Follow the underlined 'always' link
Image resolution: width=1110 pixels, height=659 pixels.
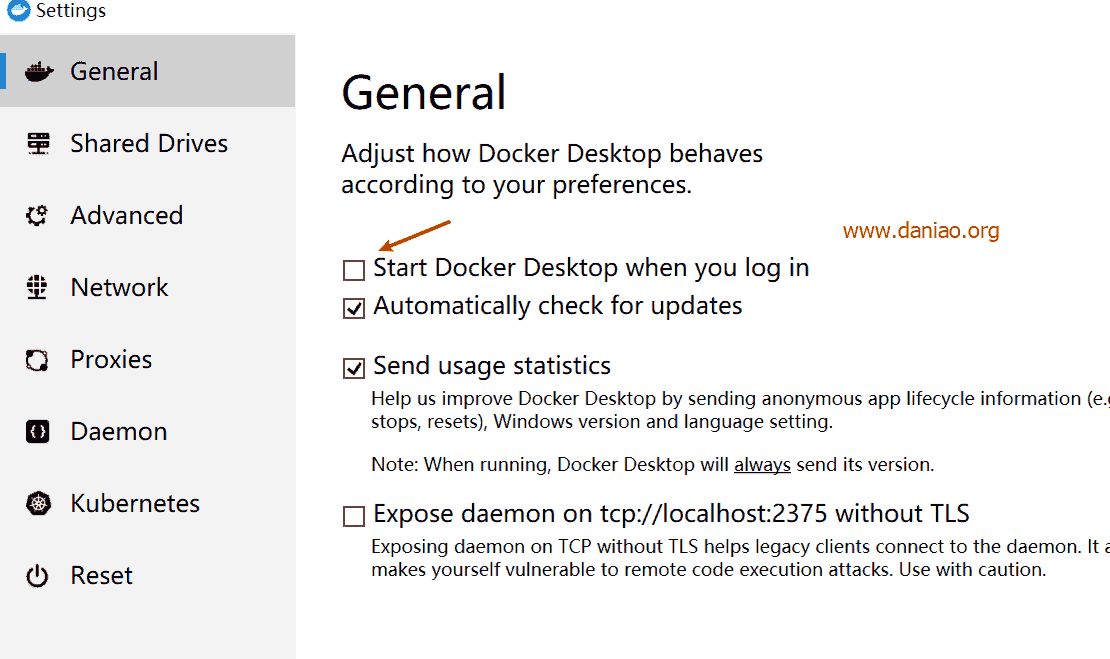point(762,464)
